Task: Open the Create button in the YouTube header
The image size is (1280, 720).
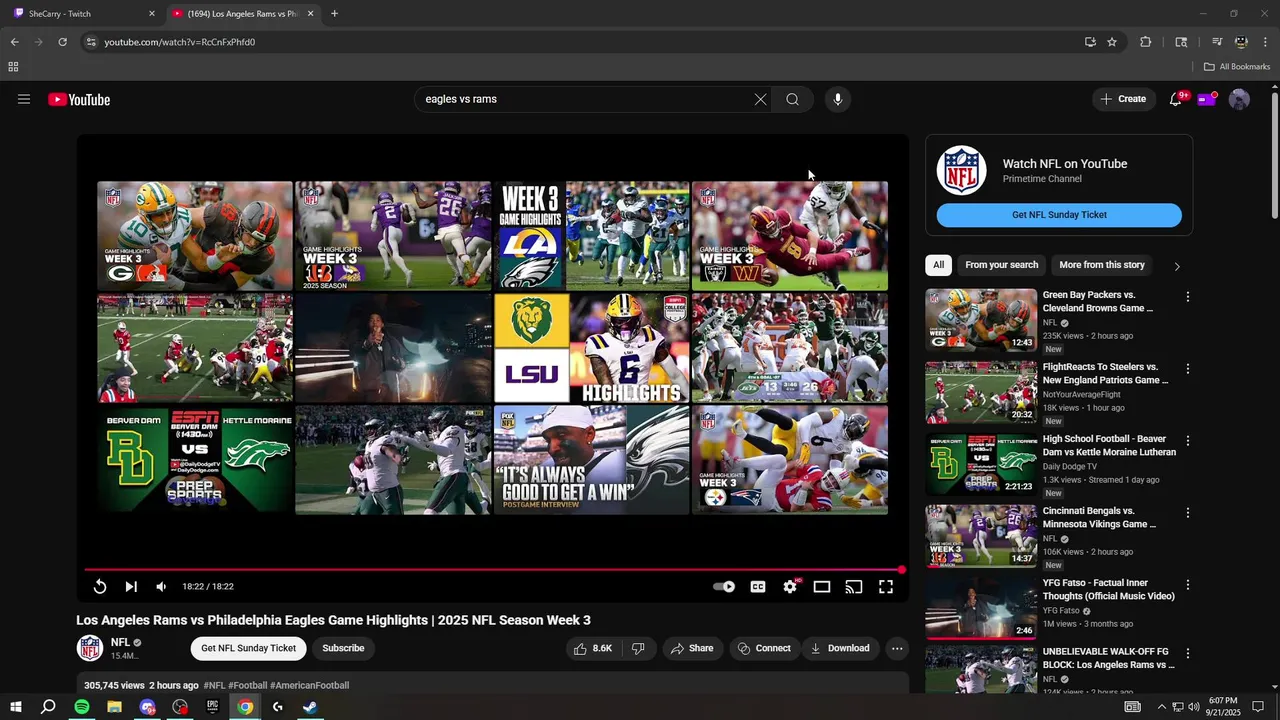Action: [x=1123, y=99]
